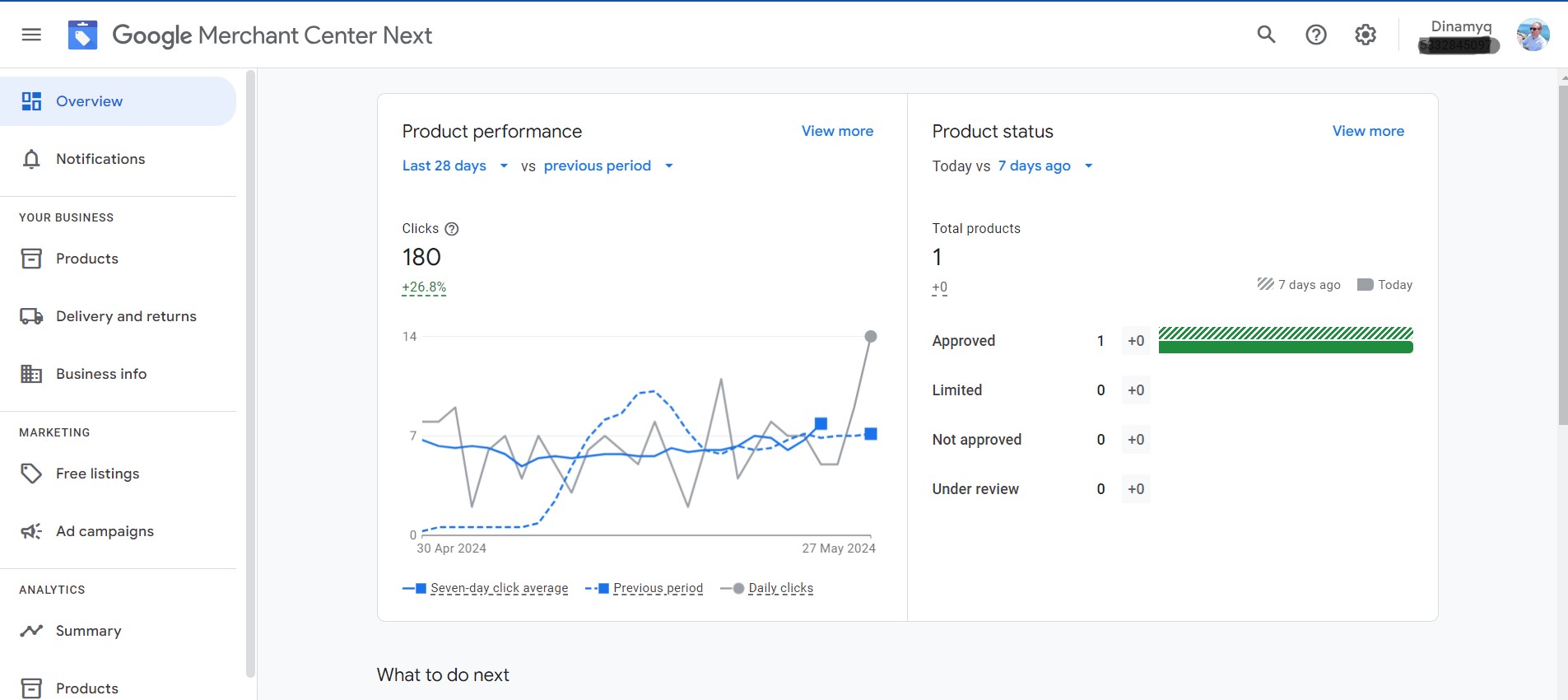Click the Merchant Center shopping tag logo
The image size is (1568, 700).
click(82, 35)
